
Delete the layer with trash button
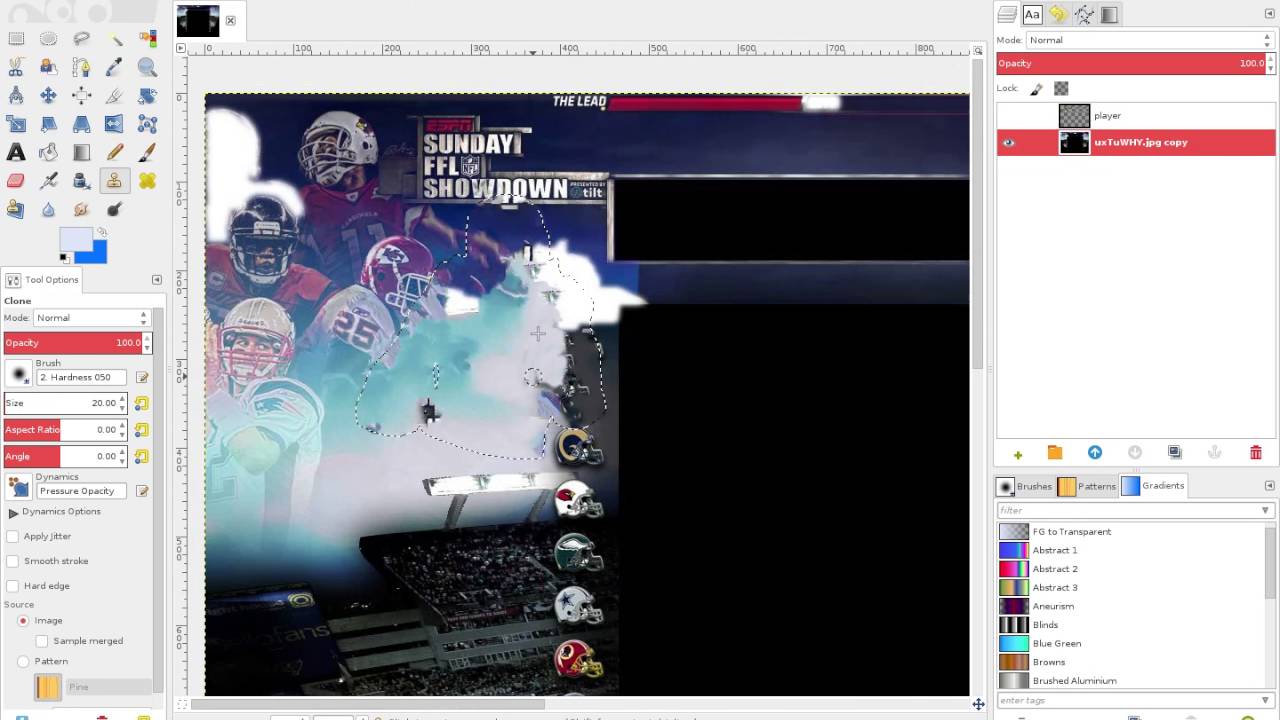[1256, 453]
